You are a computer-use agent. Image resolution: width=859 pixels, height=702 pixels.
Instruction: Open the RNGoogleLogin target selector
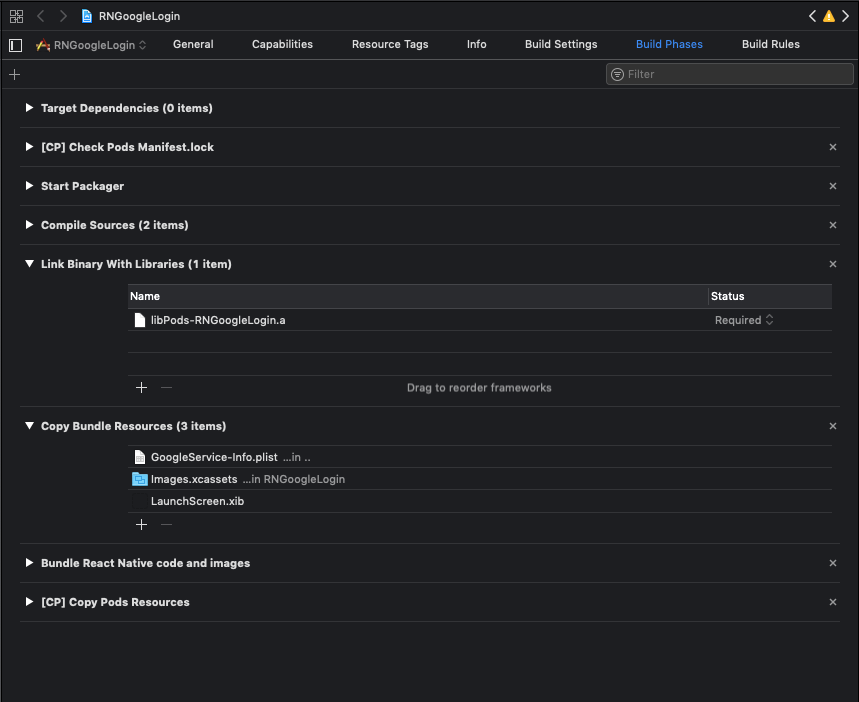click(x=91, y=45)
